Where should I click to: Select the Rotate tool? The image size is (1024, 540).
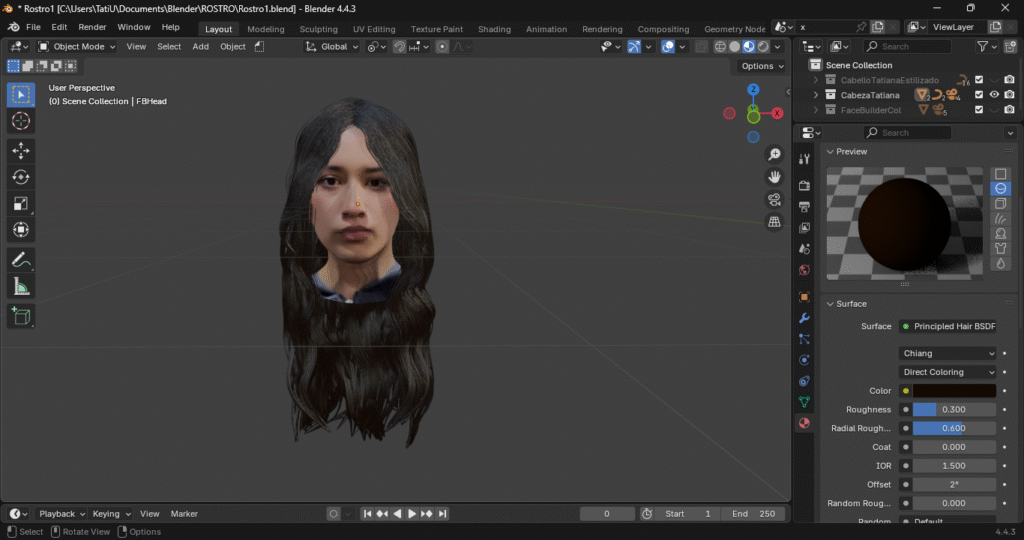pos(20,177)
